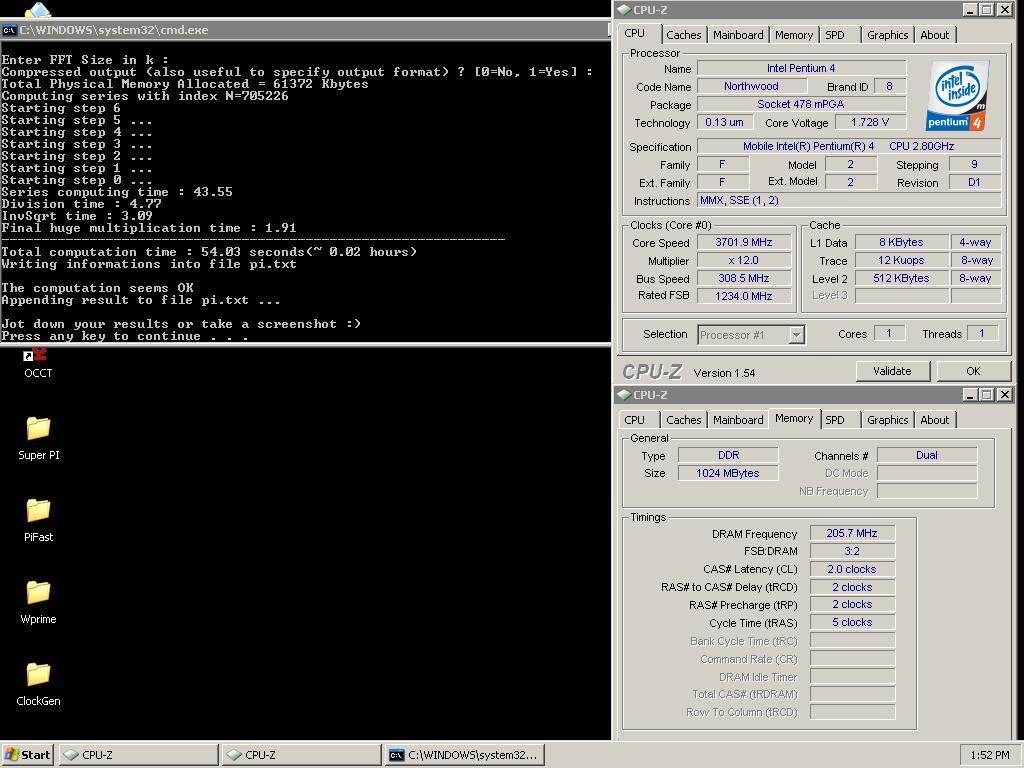Click the Multiplier value 'x 12.0'
The width and height of the screenshot is (1024, 768).
coord(744,261)
